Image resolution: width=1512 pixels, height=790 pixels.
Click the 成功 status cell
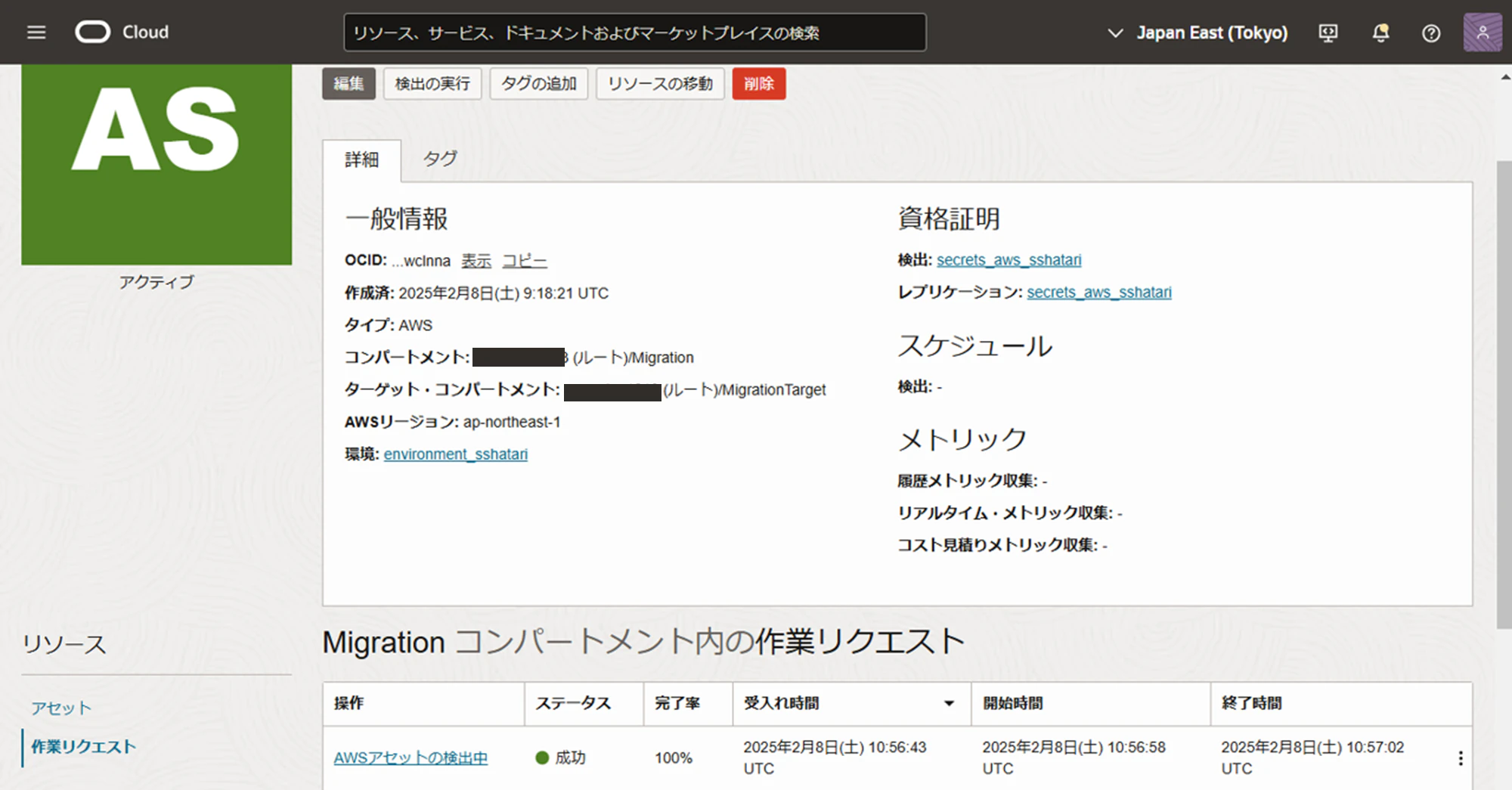coord(561,757)
